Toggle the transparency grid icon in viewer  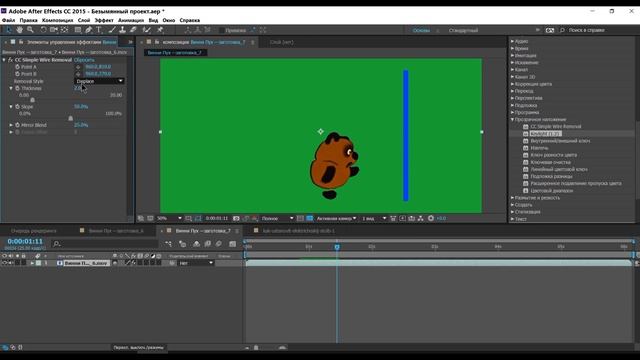coord(310,218)
